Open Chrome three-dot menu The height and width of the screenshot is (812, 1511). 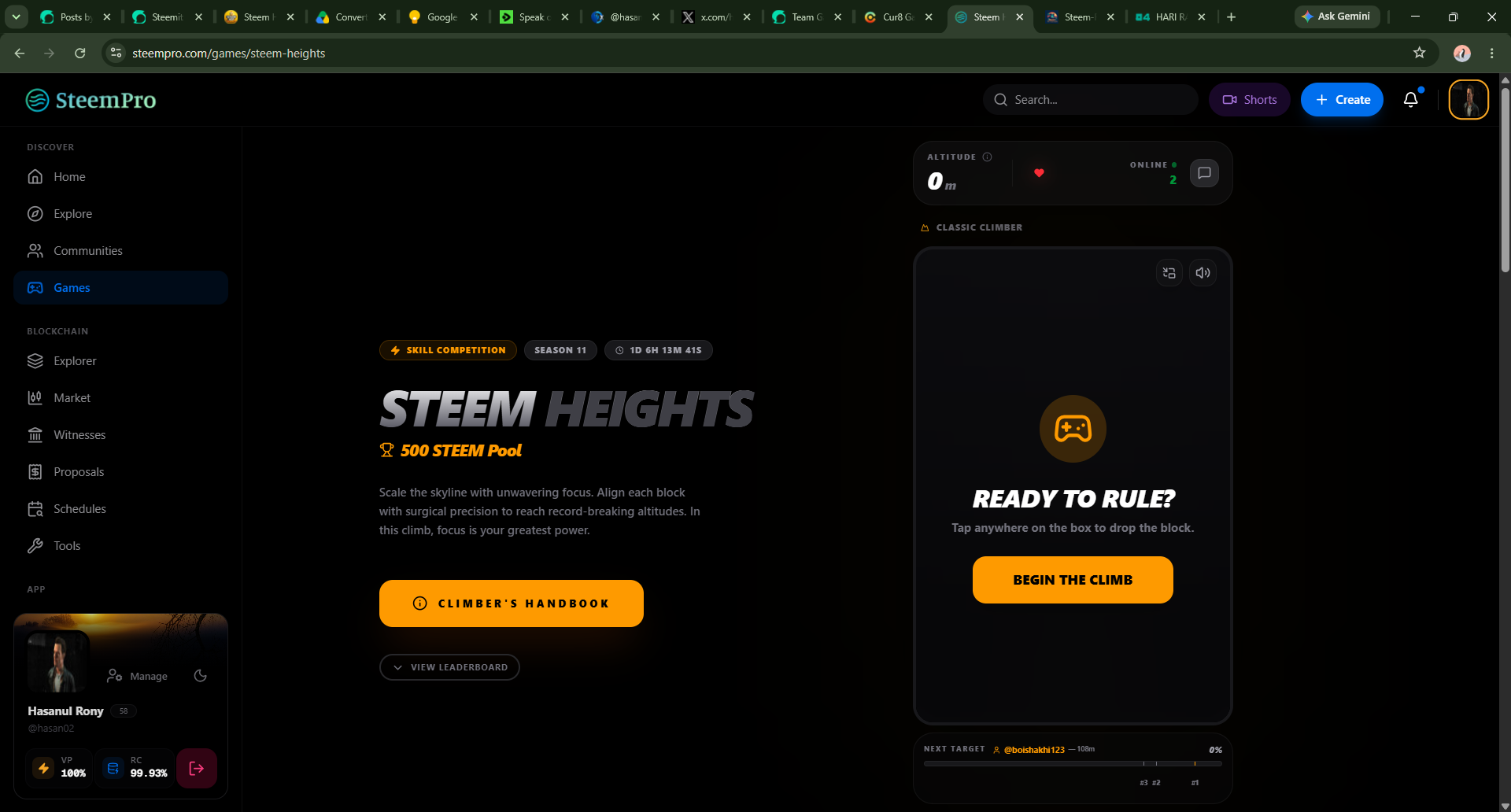(1492, 53)
